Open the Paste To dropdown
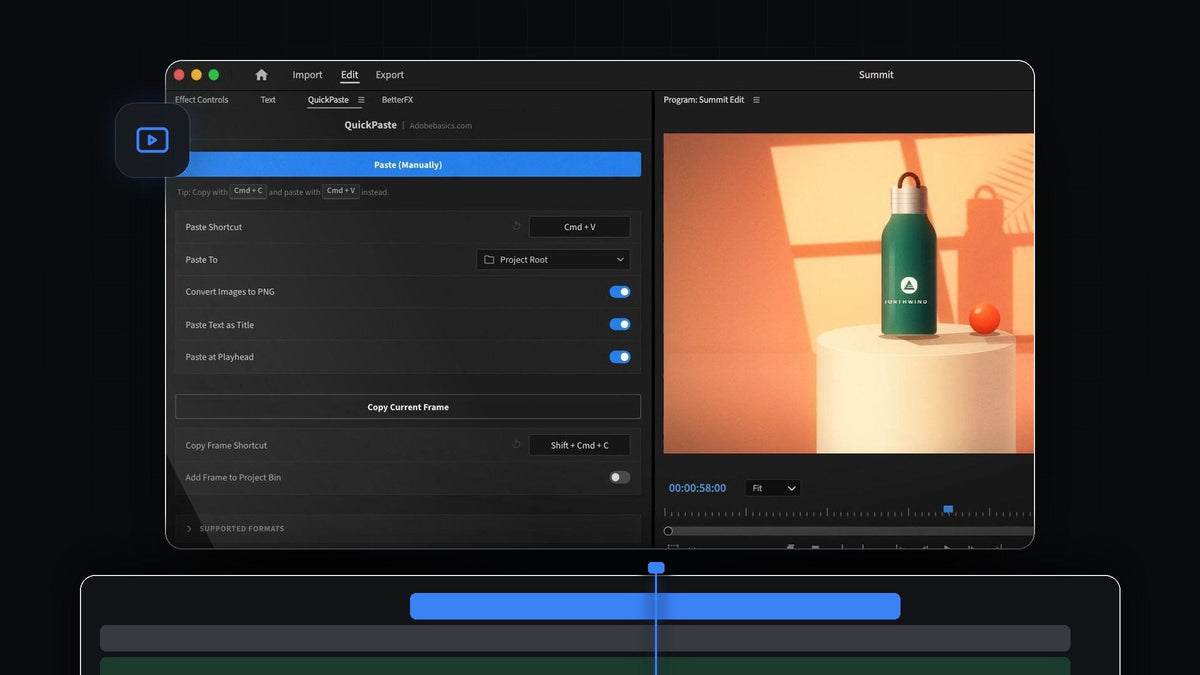The image size is (1200, 675). 553,260
